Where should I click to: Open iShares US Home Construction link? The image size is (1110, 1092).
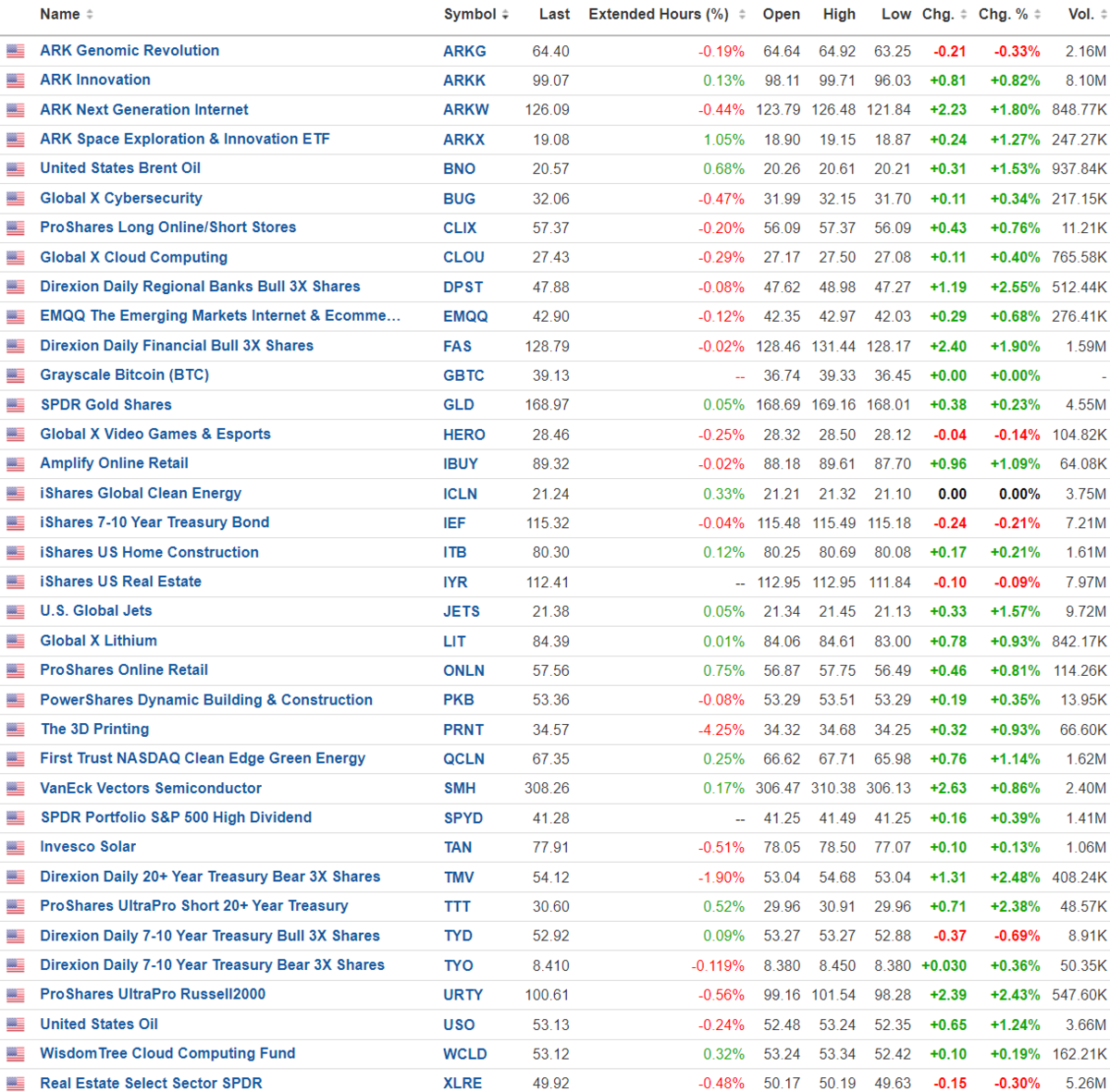[x=149, y=553]
